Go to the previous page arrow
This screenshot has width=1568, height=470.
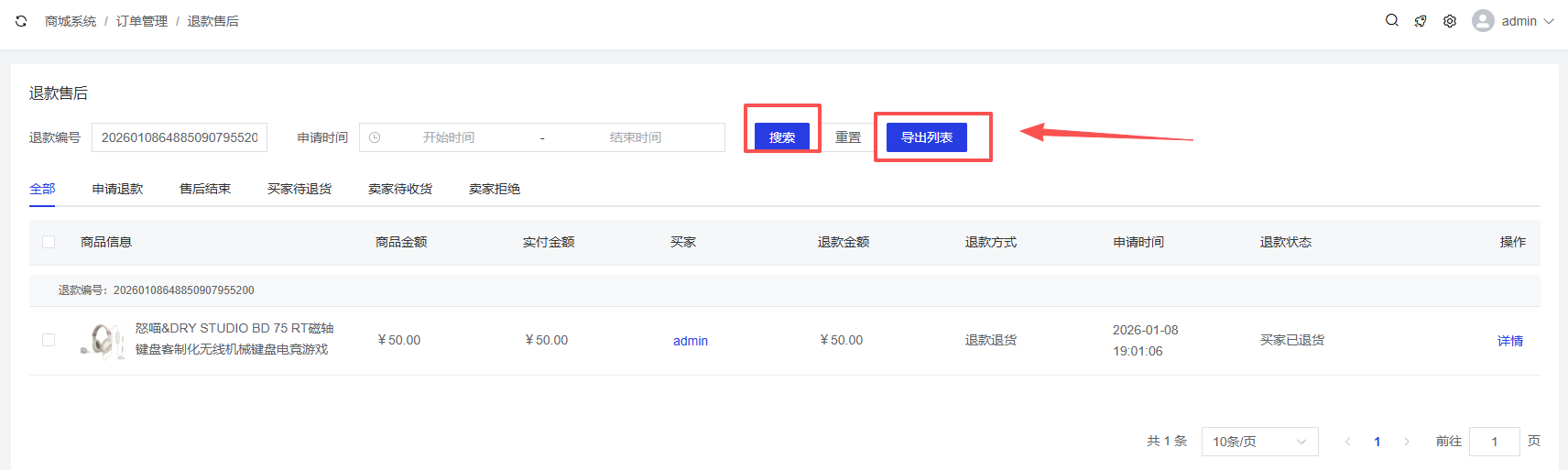(x=1347, y=442)
